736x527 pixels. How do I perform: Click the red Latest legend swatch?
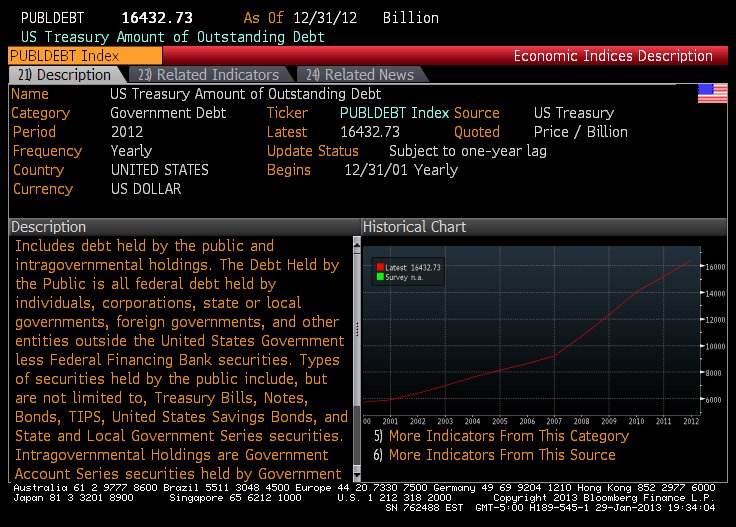(380, 267)
